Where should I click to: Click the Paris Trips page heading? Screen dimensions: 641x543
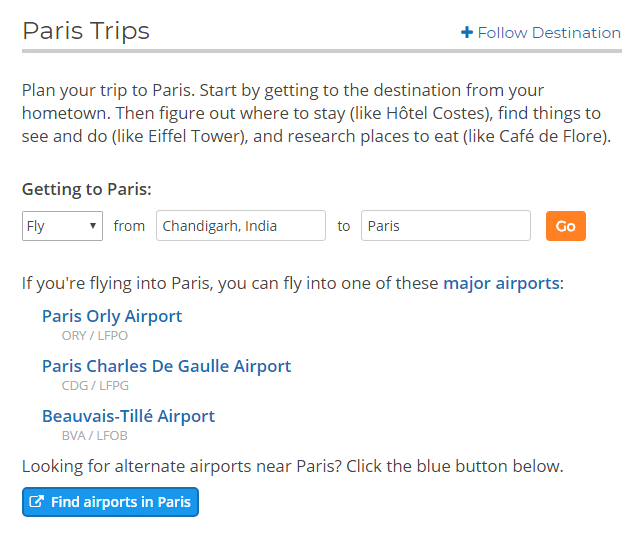point(86,31)
